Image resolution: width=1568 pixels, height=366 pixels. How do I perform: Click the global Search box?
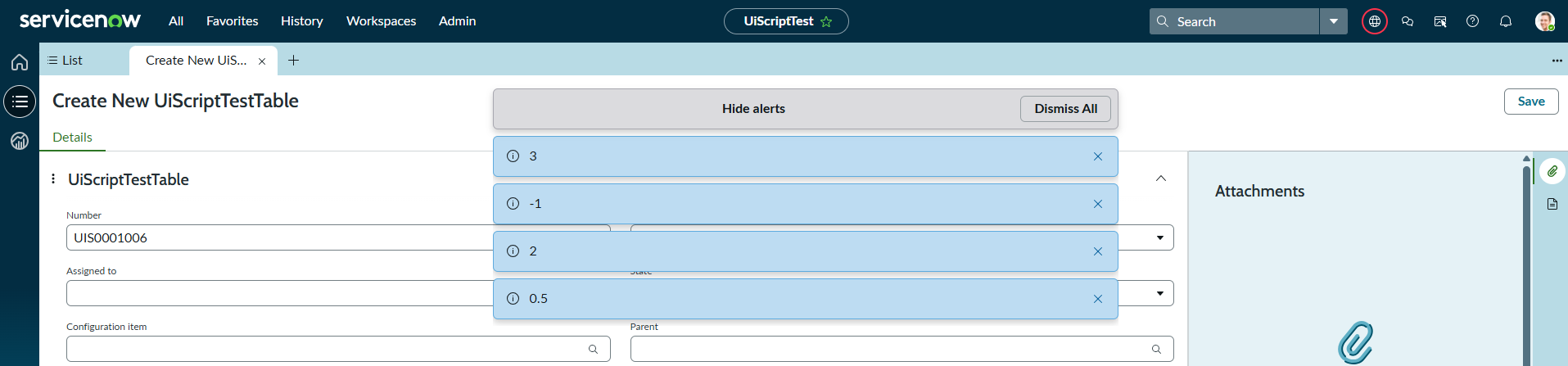(1234, 21)
